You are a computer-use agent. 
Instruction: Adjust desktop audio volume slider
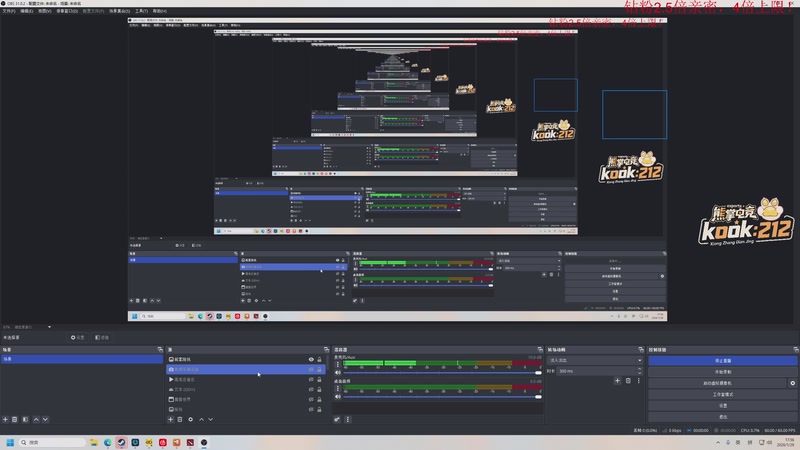tap(442, 396)
